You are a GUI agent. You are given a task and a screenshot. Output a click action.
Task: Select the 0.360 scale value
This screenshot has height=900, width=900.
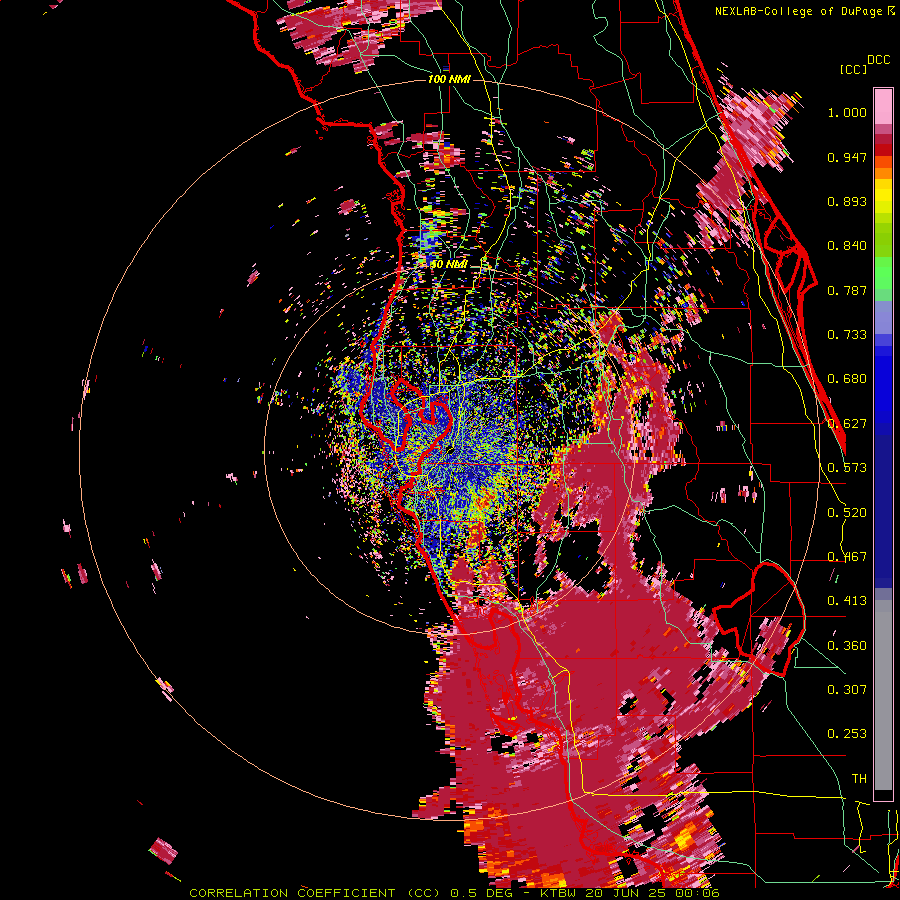pyautogui.click(x=847, y=646)
